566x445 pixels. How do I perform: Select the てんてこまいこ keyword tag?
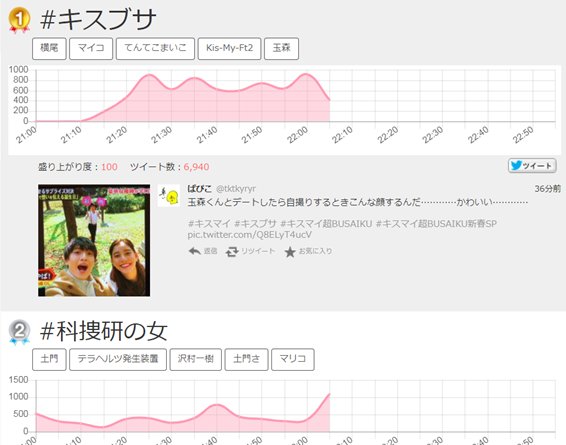pos(155,48)
